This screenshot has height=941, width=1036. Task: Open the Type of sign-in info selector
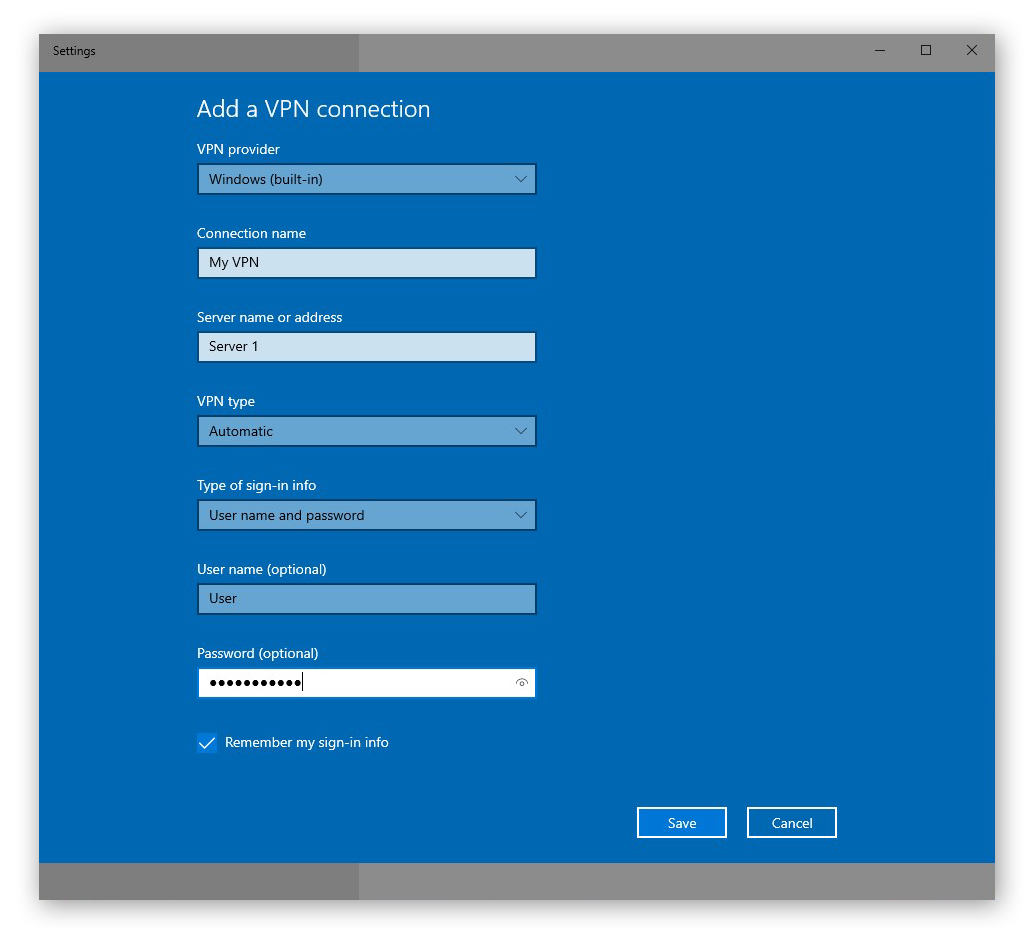(366, 515)
